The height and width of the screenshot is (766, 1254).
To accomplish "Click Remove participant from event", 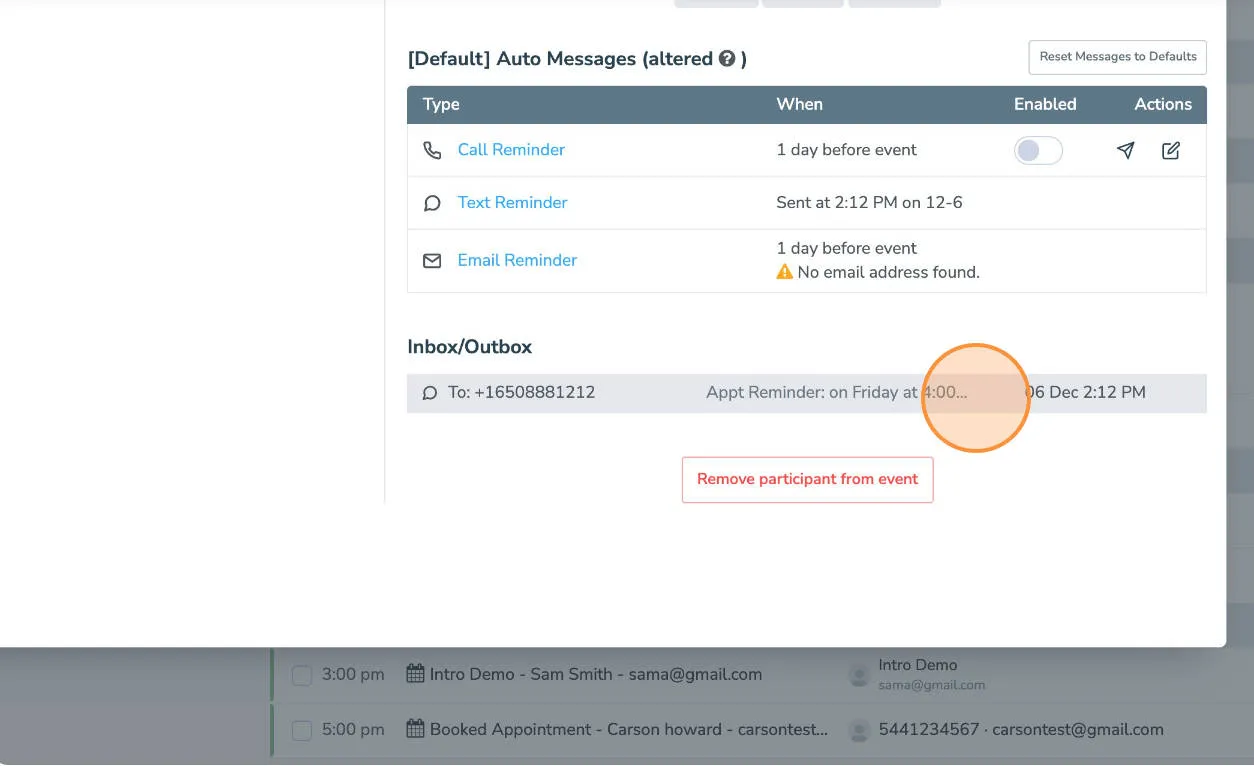I will 806,479.
